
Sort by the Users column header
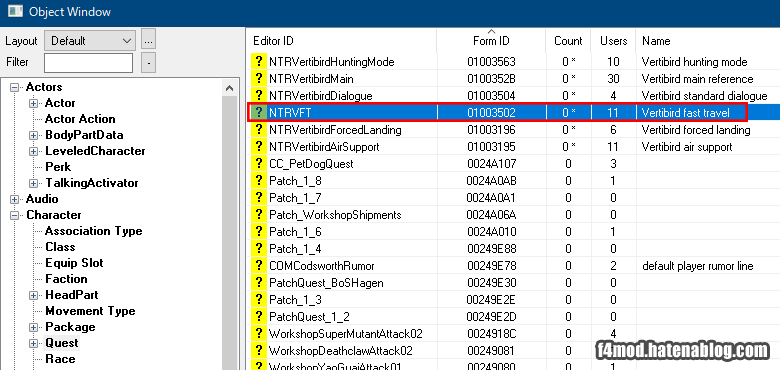coord(613,41)
